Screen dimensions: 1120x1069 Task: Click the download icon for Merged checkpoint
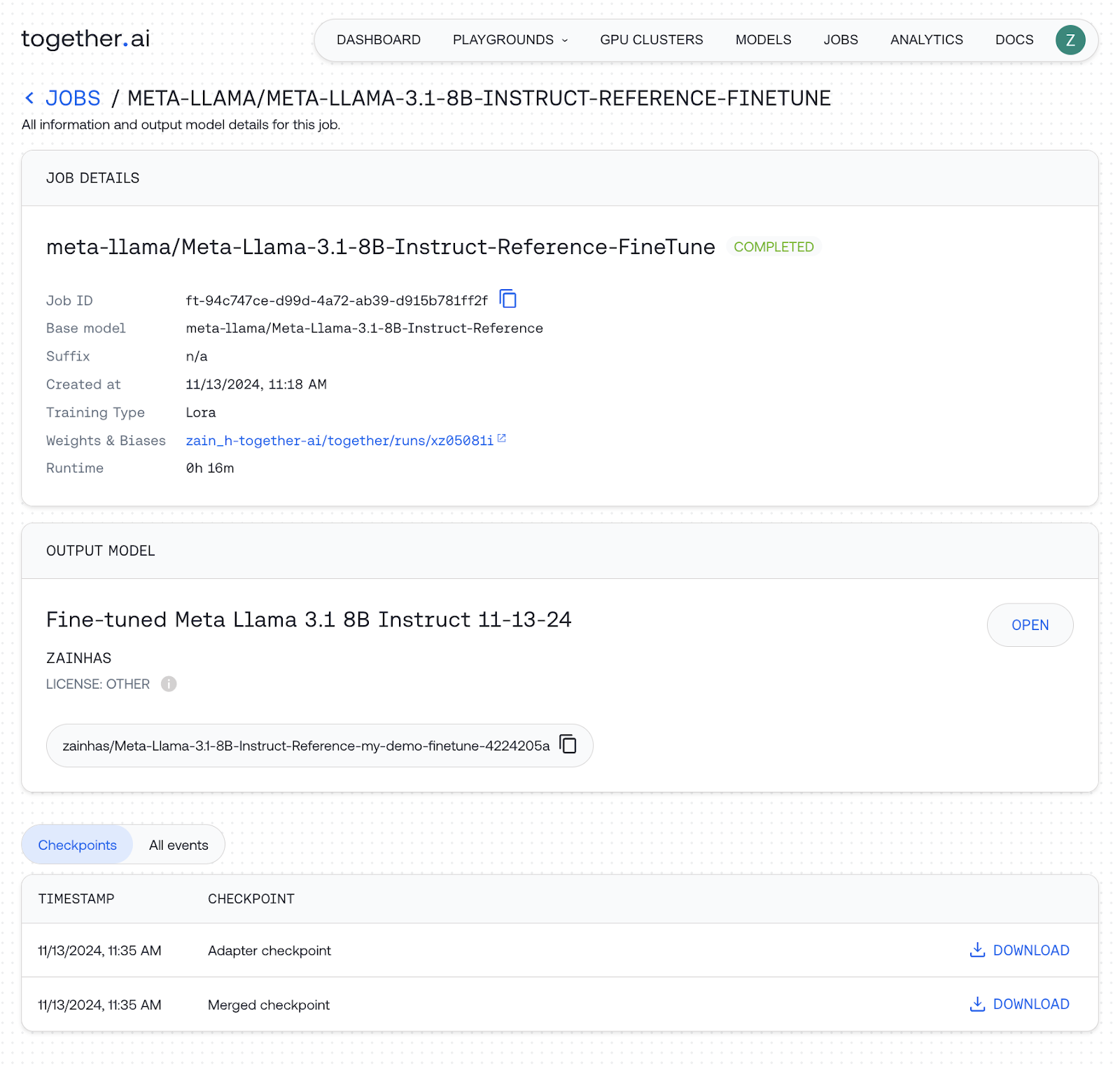click(x=977, y=1004)
